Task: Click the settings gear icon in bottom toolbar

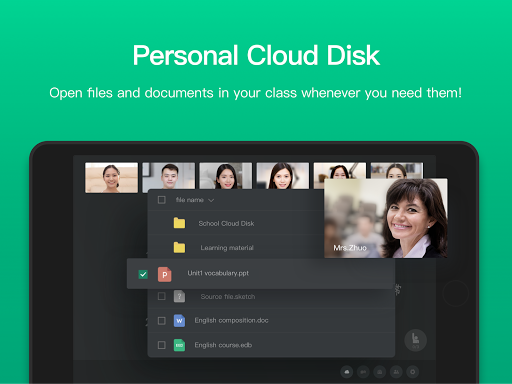Action: (x=412, y=372)
